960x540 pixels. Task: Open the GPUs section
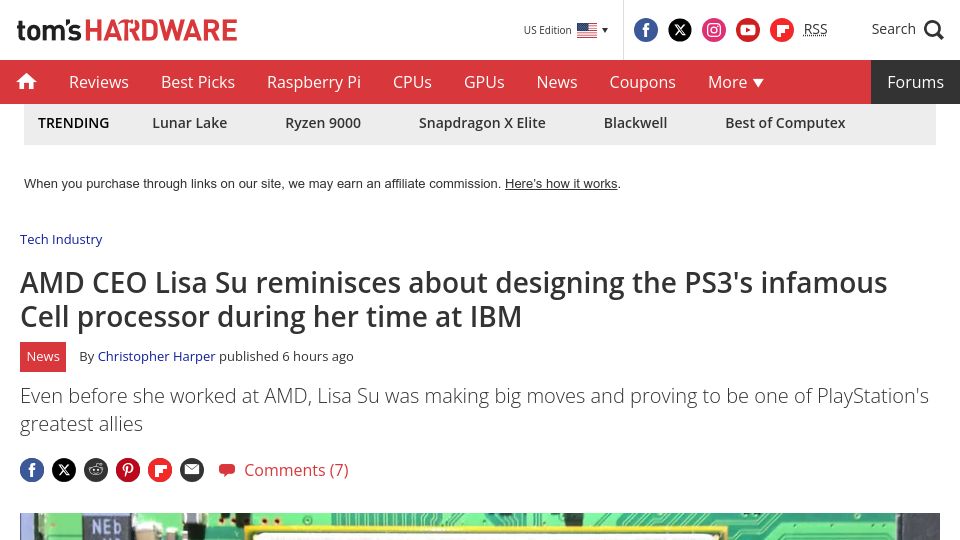(484, 82)
